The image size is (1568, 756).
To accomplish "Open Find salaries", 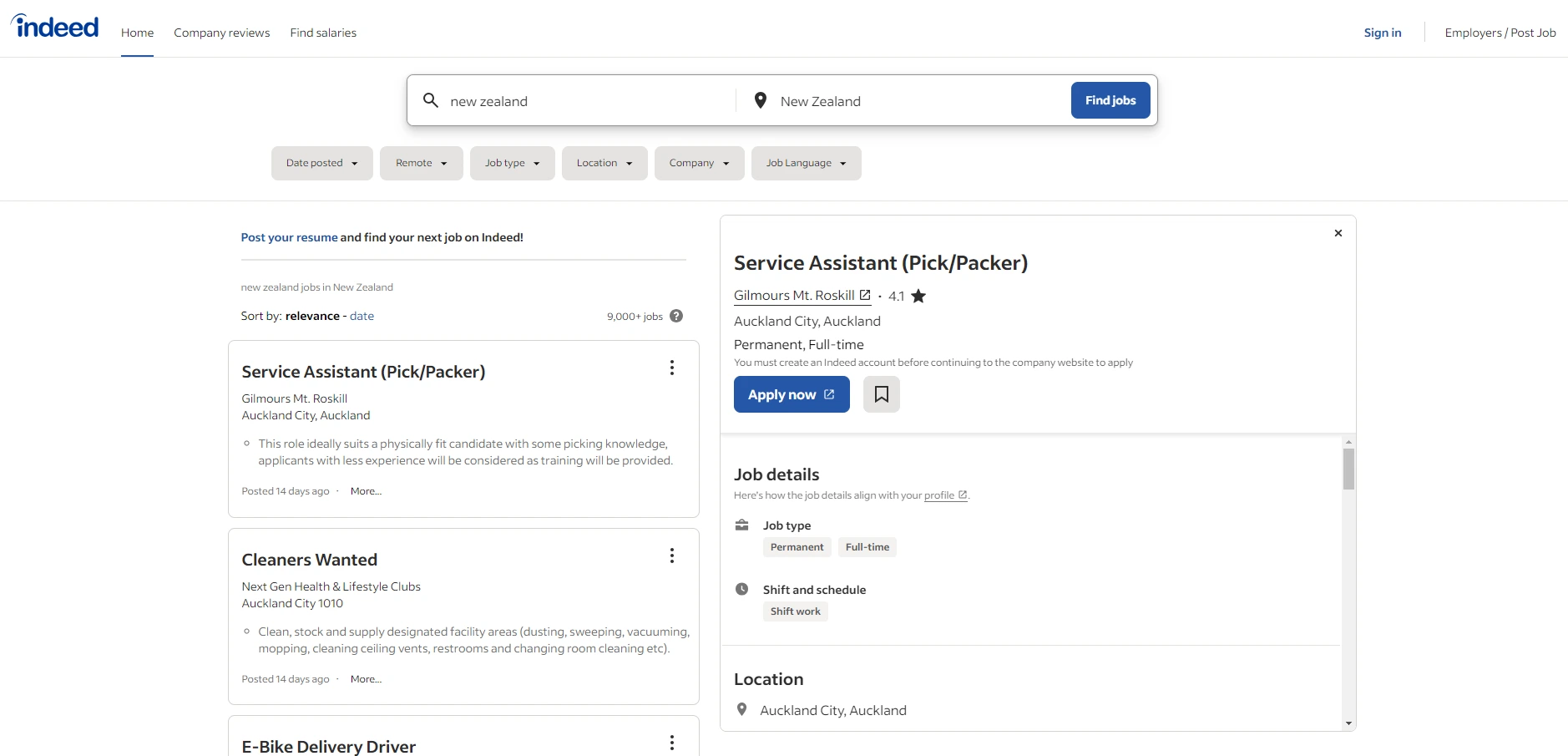I will click(323, 33).
